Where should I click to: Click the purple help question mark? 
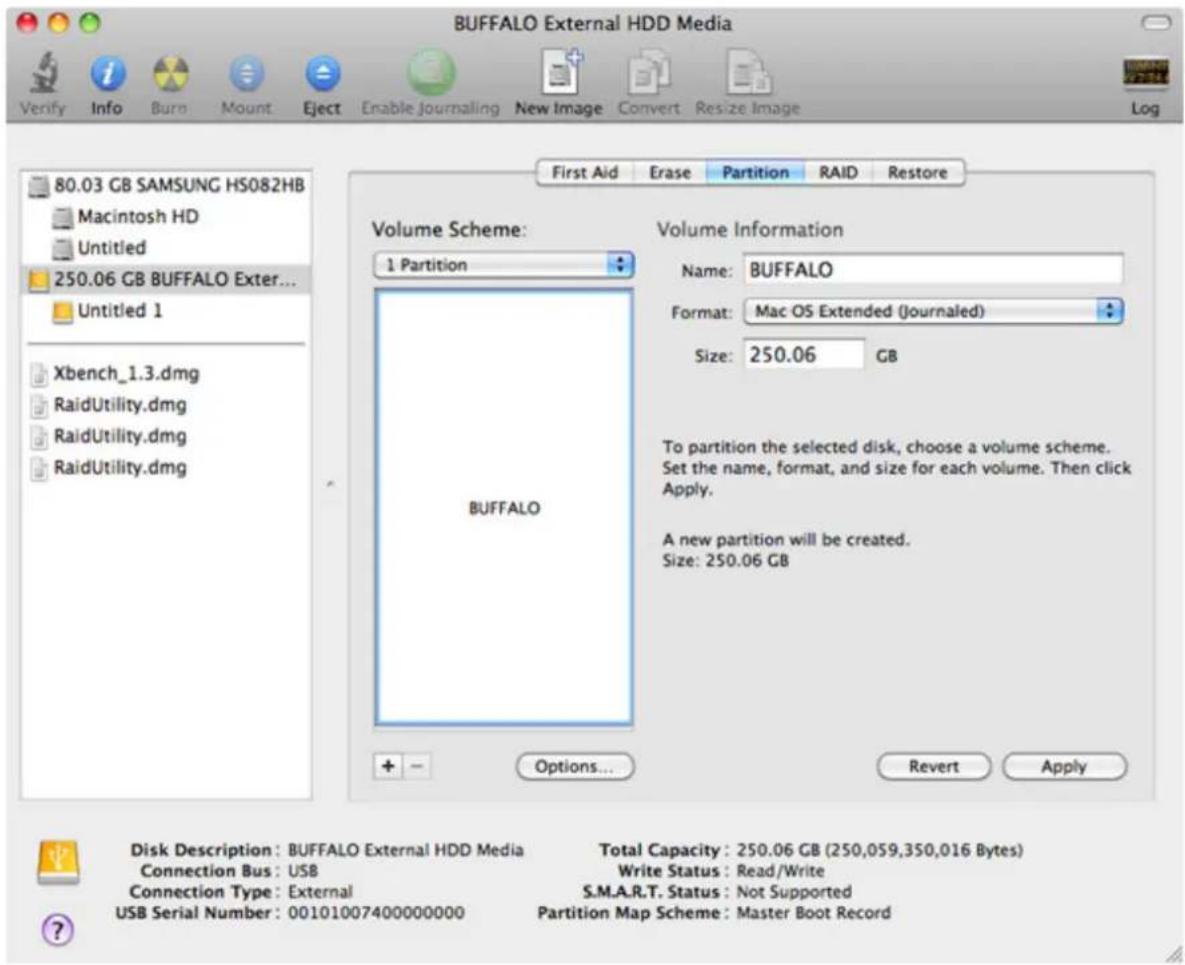(x=57, y=929)
